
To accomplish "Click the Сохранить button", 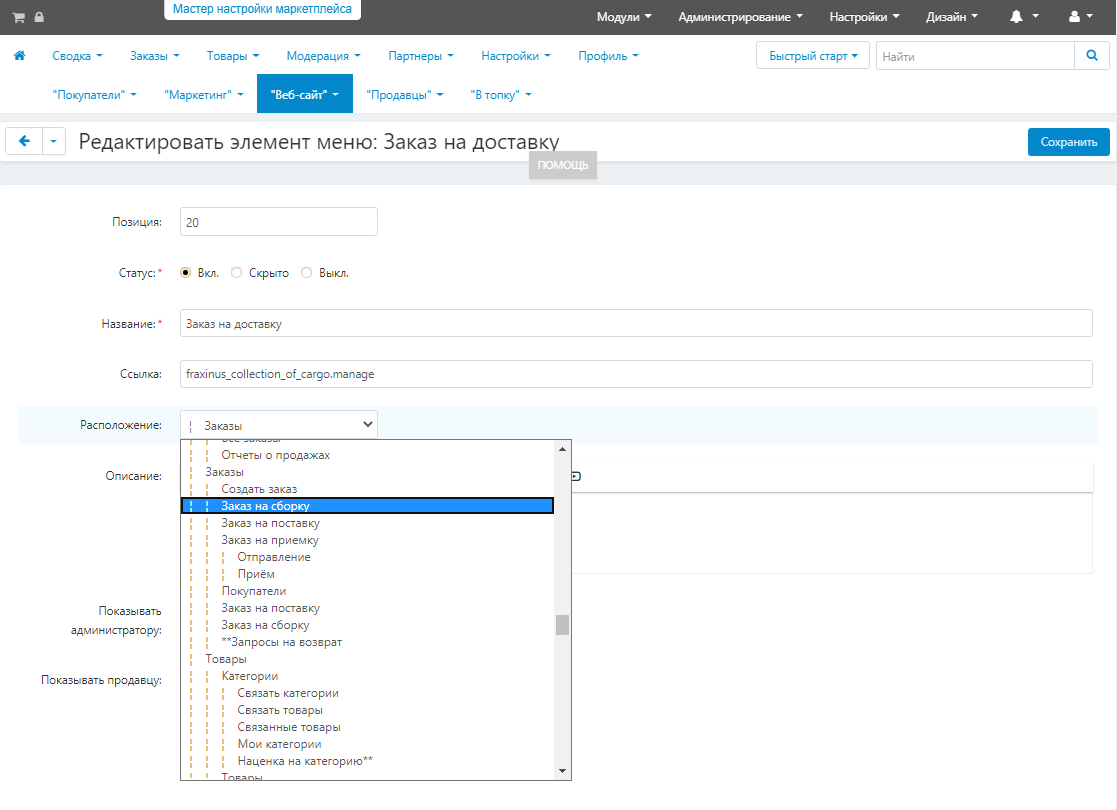I will (x=1069, y=142).
